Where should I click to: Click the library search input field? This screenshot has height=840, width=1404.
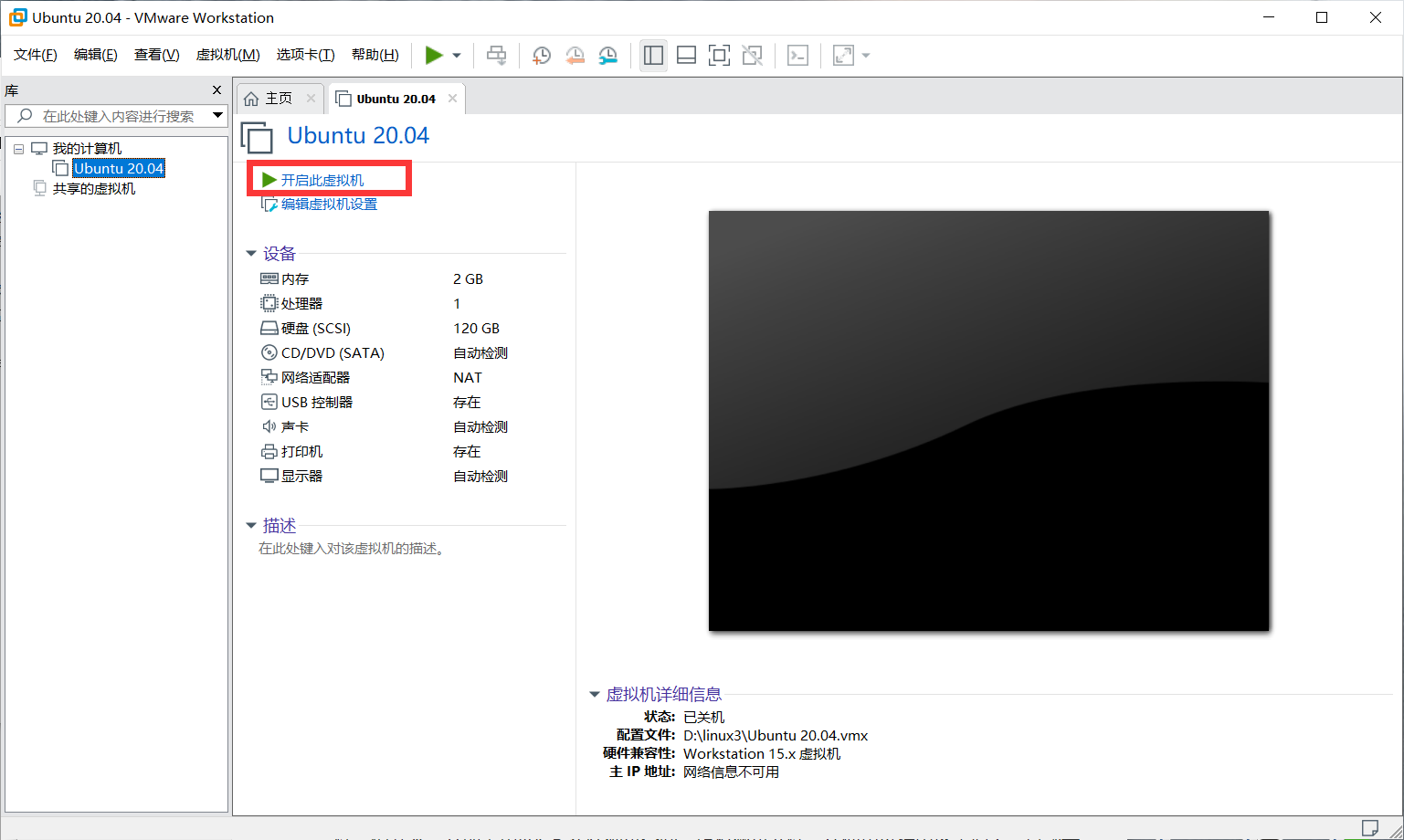point(117,116)
